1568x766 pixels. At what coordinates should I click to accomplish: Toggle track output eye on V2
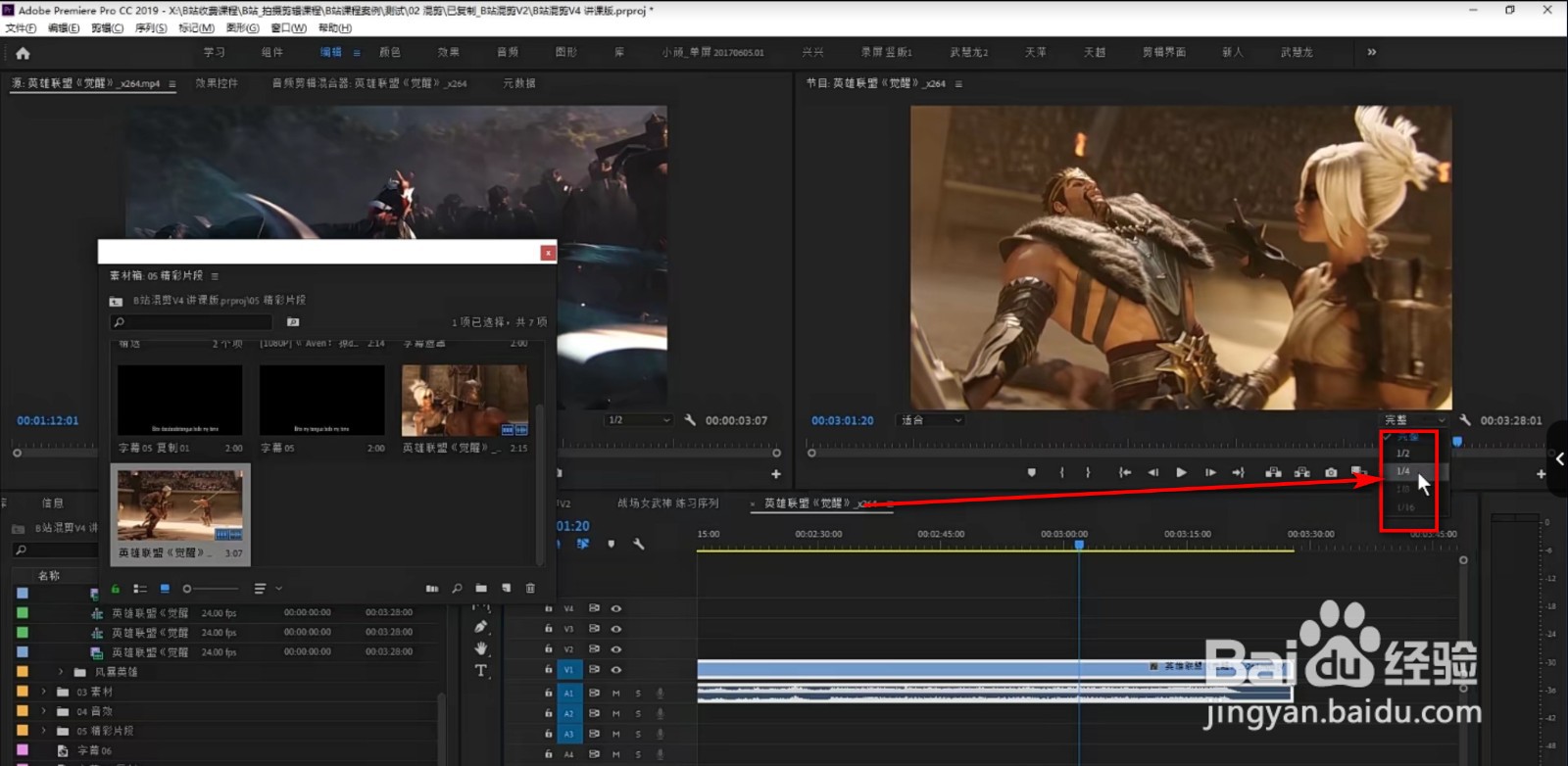[616, 649]
